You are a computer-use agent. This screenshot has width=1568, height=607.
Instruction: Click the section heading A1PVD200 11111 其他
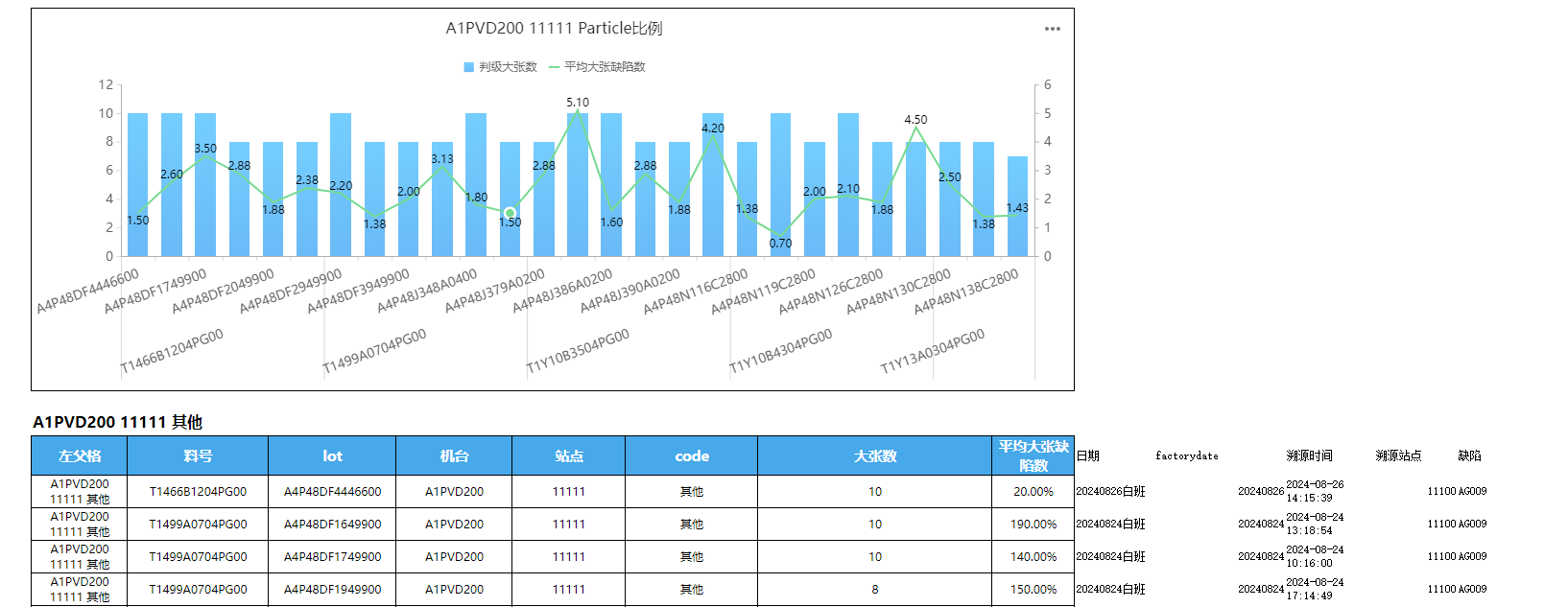pos(117,422)
